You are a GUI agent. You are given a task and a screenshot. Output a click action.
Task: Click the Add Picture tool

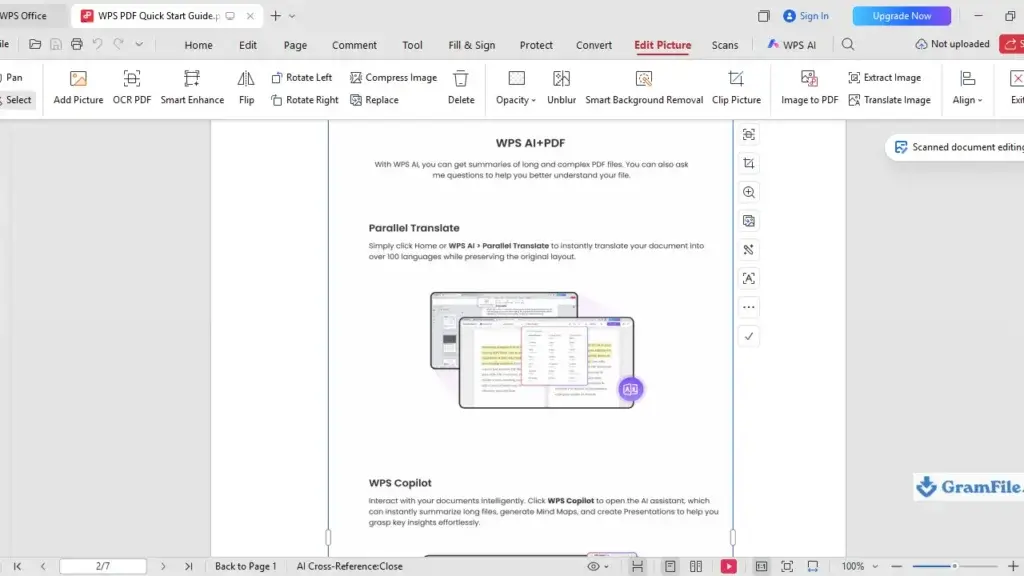78,88
